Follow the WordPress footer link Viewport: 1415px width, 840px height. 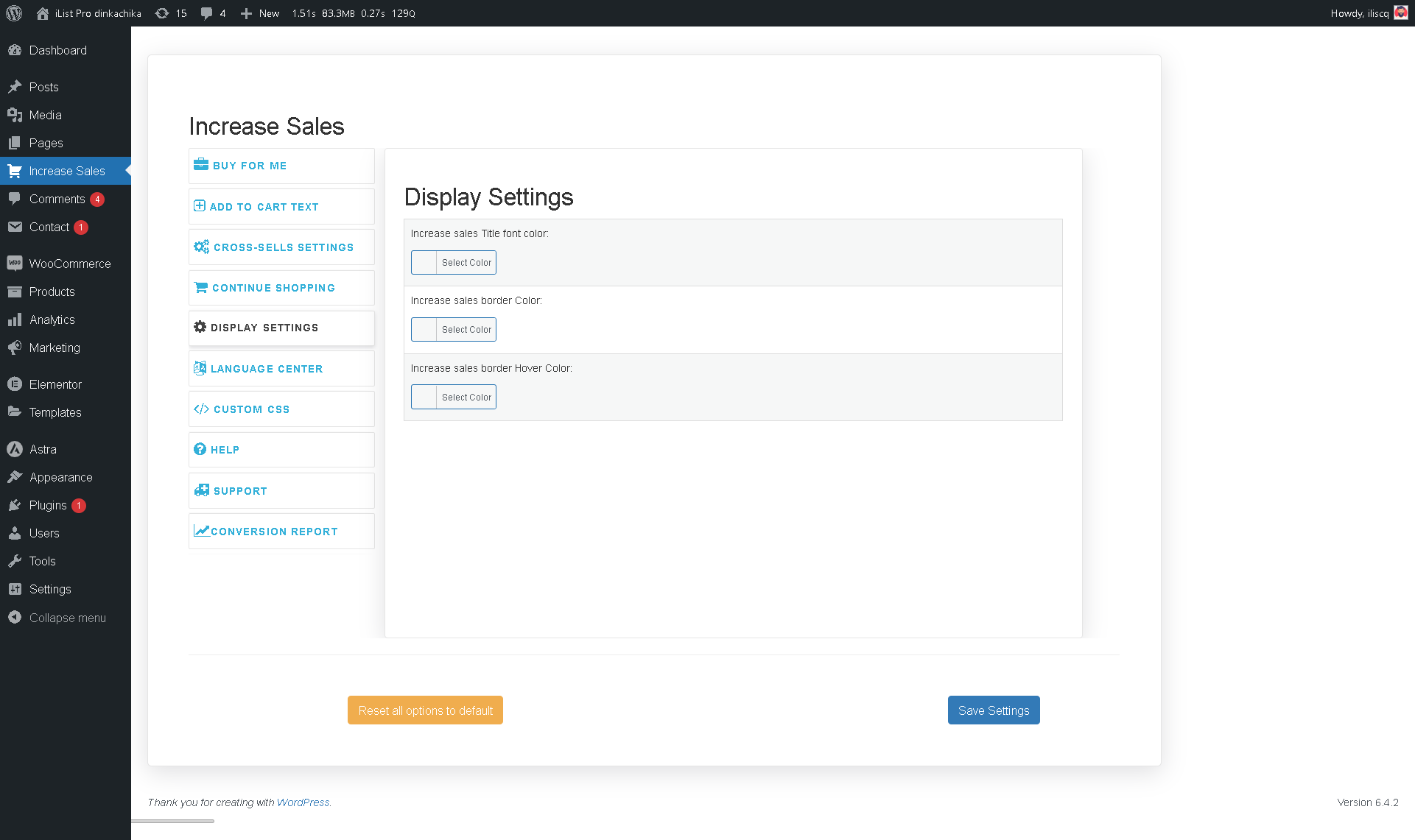303,802
